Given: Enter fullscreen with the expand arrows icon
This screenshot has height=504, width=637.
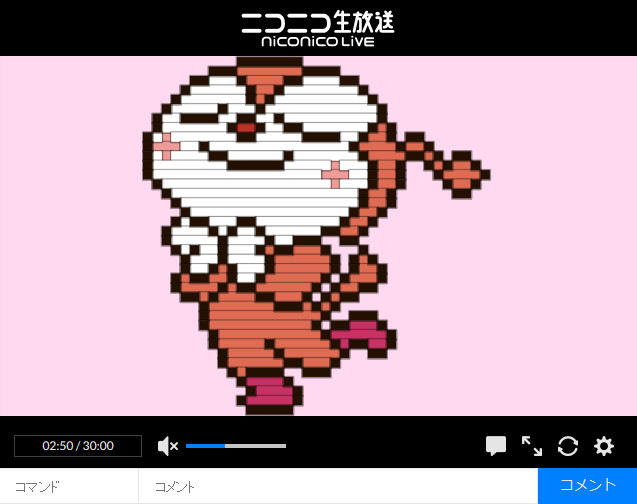Looking at the screenshot, I should tap(532, 446).
